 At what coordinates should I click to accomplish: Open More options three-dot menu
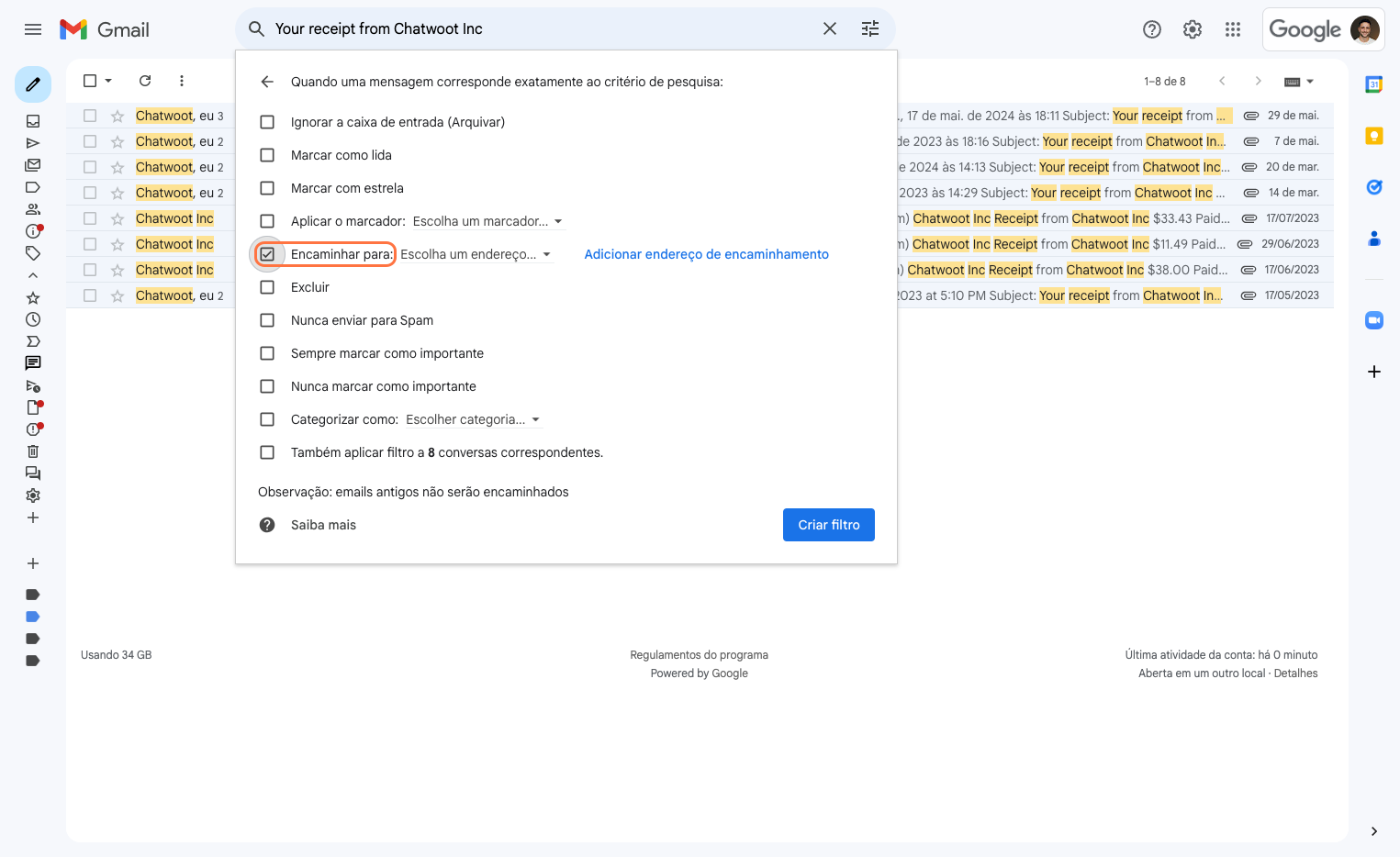[182, 81]
